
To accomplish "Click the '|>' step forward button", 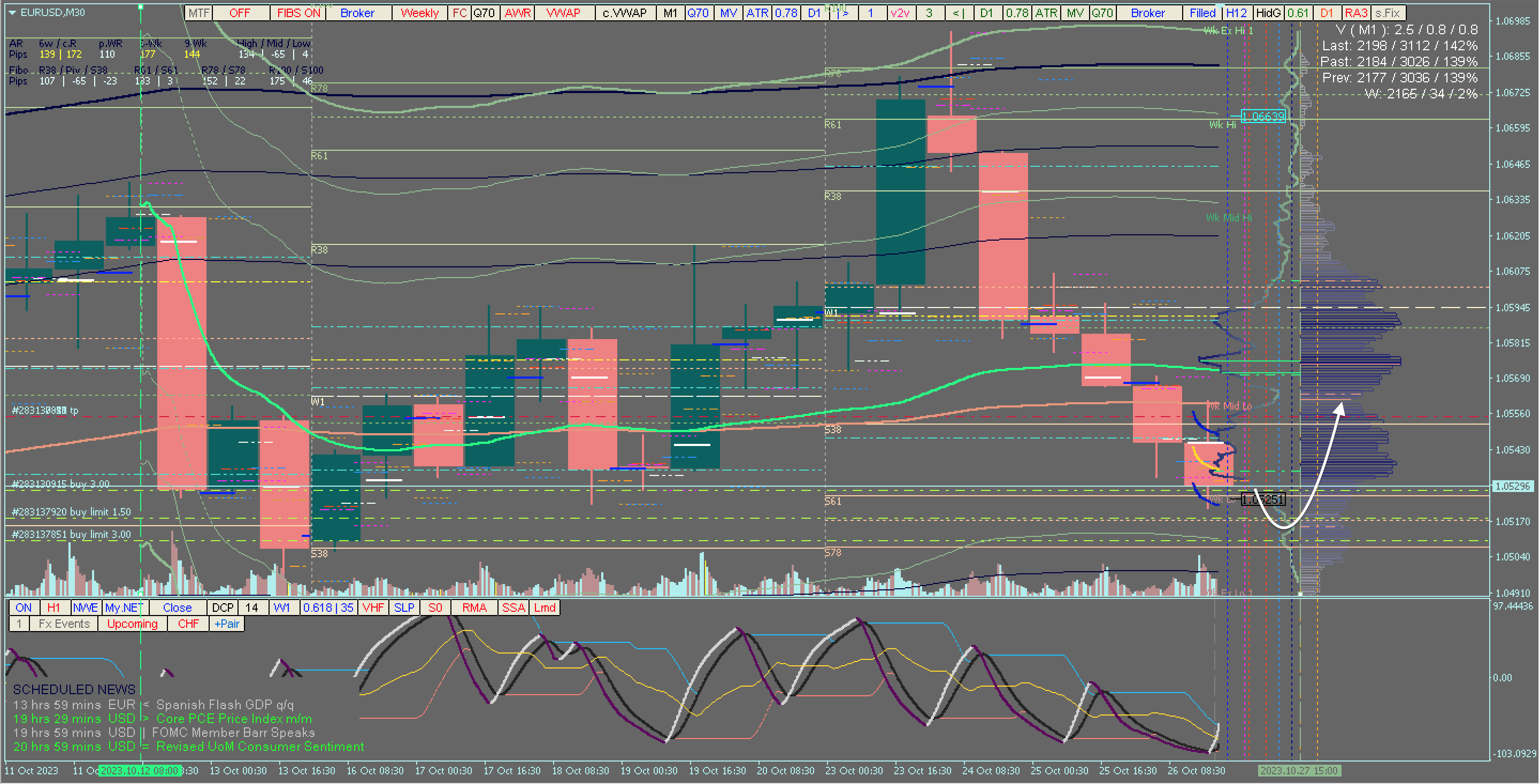I will [844, 12].
